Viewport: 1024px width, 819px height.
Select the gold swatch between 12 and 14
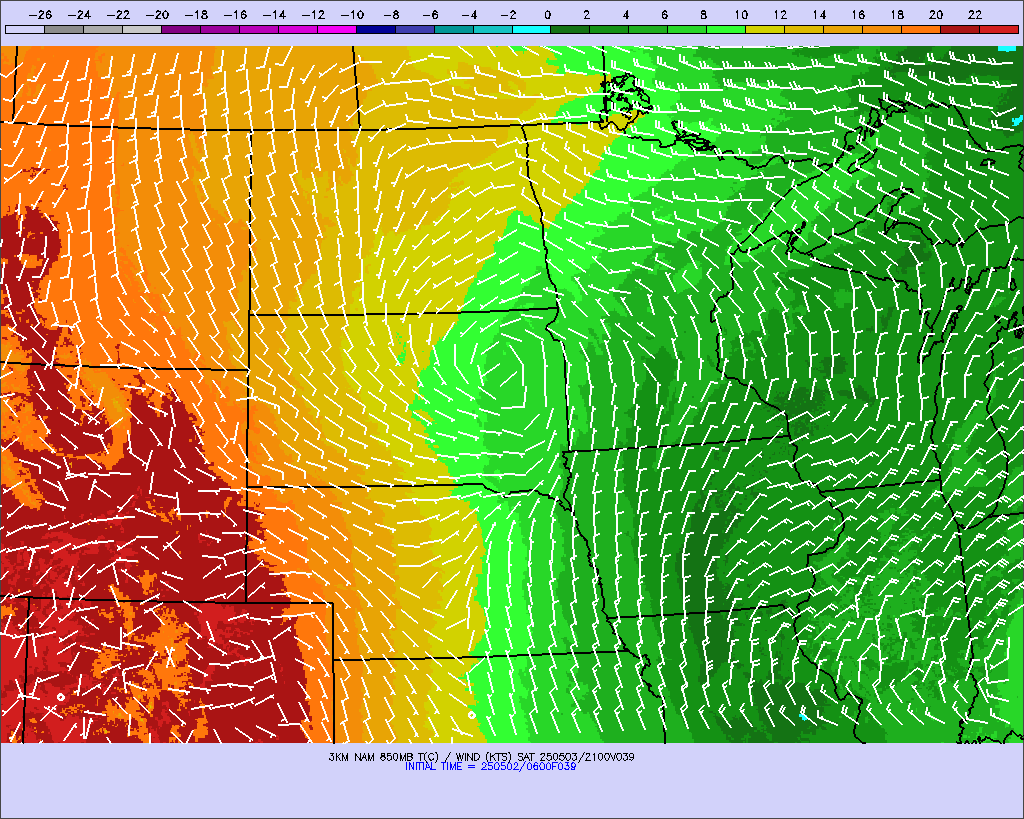tap(805, 29)
